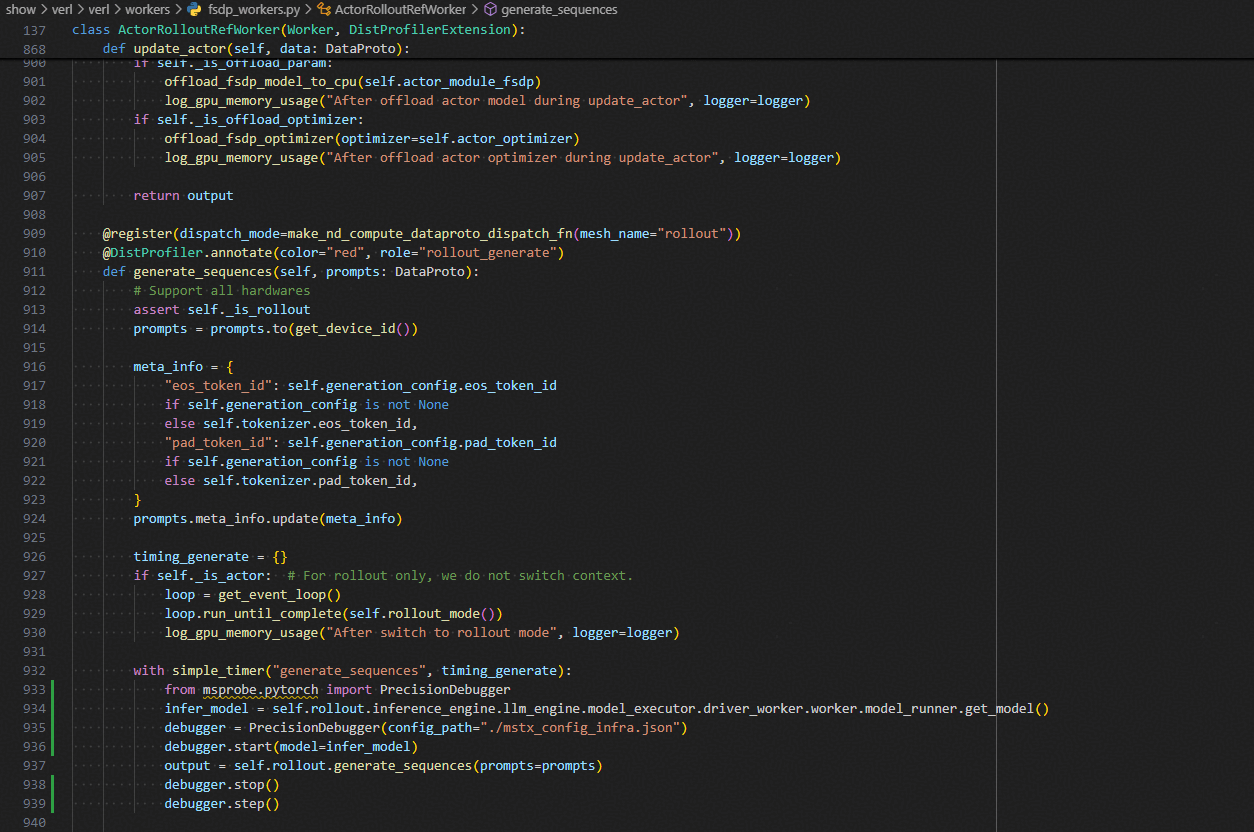This screenshot has width=1254, height=832.
Task: Click 'debugger.step()' on line 939
Action: click(222, 804)
